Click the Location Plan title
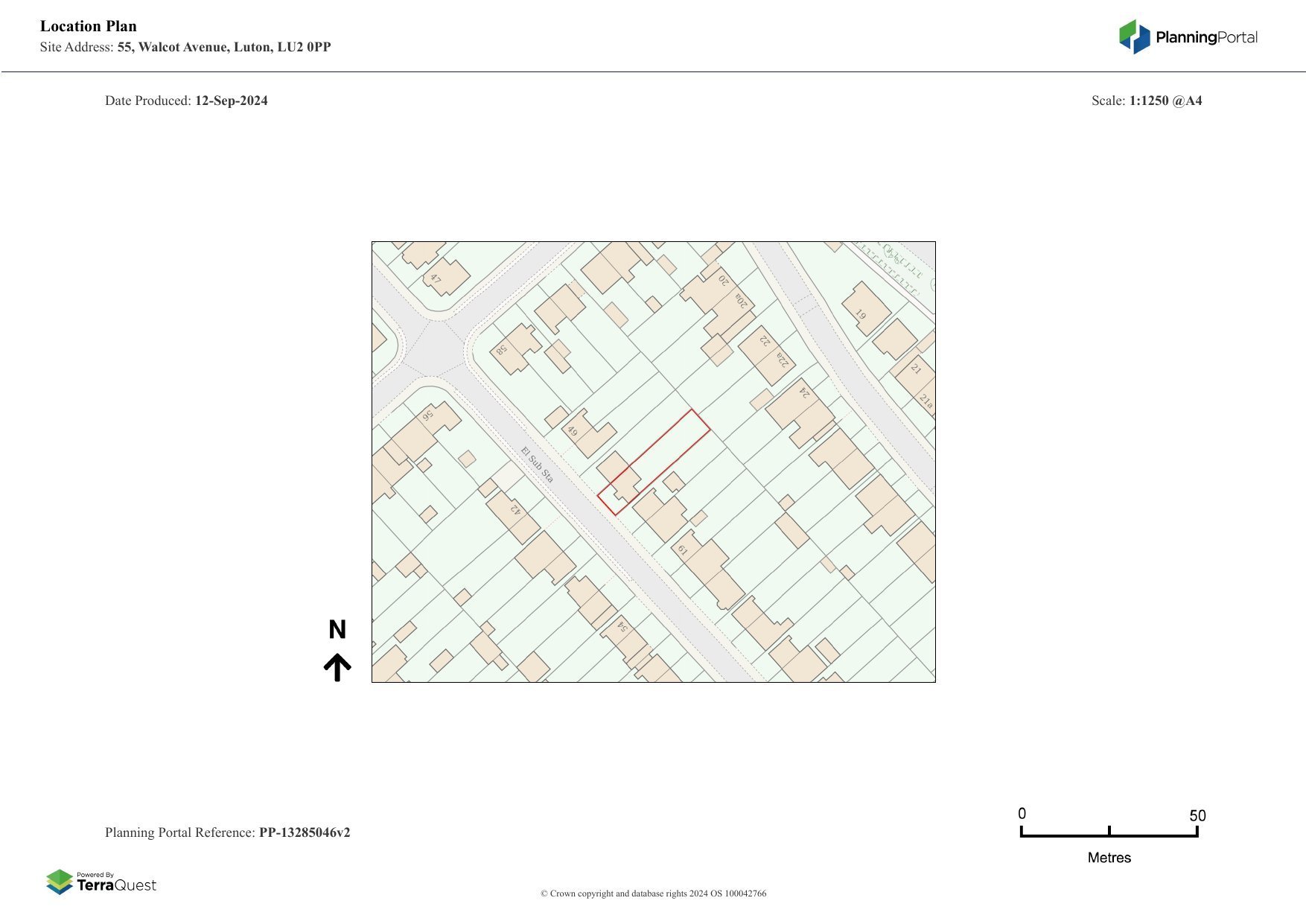This screenshot has width=1306, height=924. (89, 26)
